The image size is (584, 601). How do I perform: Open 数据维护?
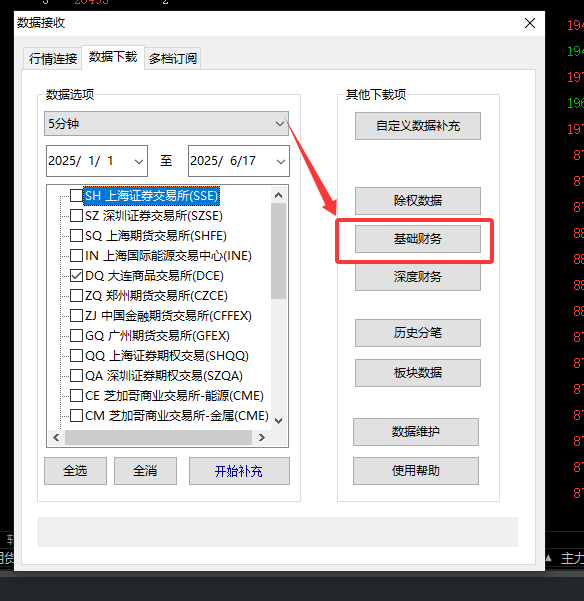click(416, 432)
